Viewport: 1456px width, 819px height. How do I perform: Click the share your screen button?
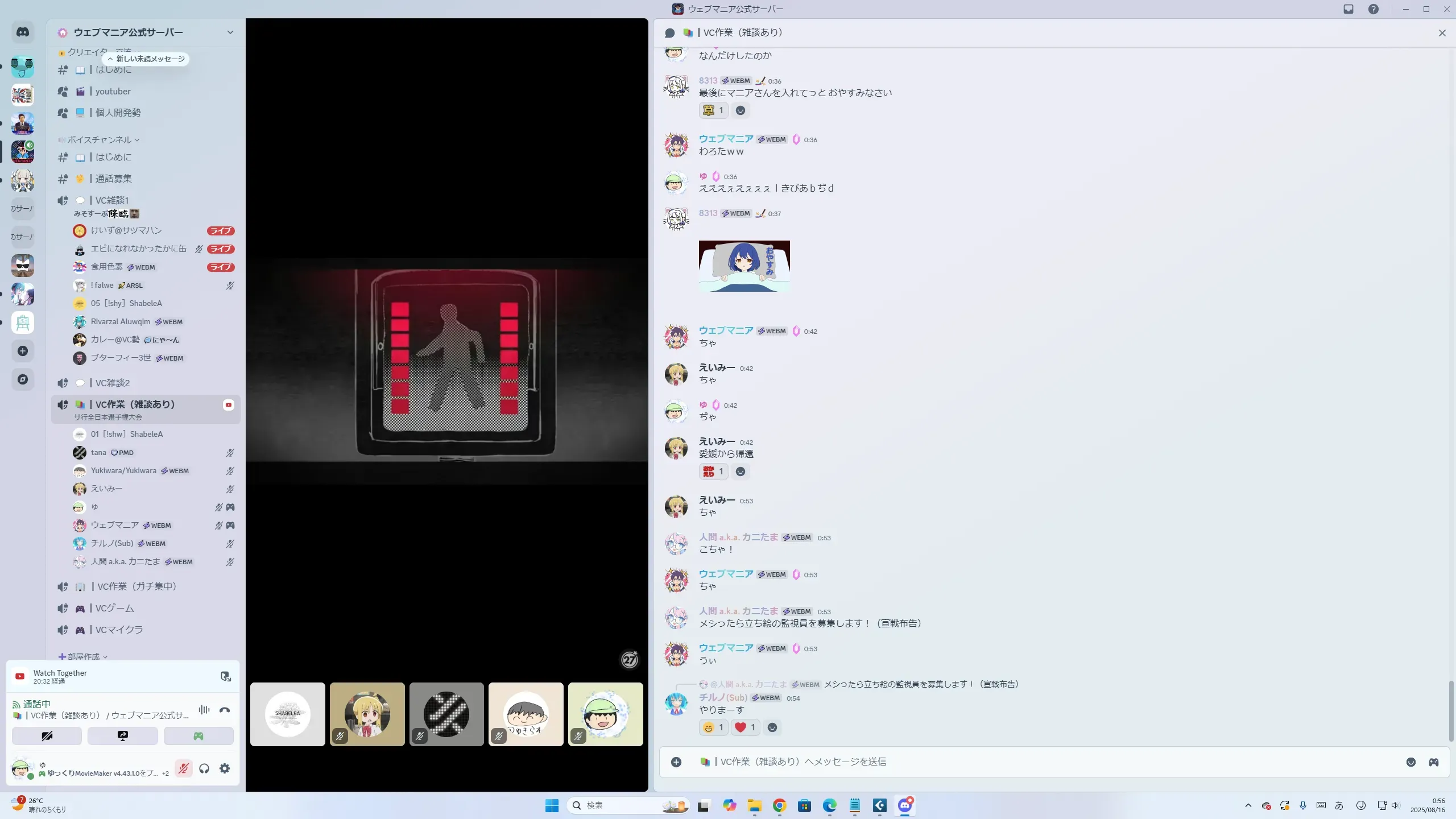123,736
